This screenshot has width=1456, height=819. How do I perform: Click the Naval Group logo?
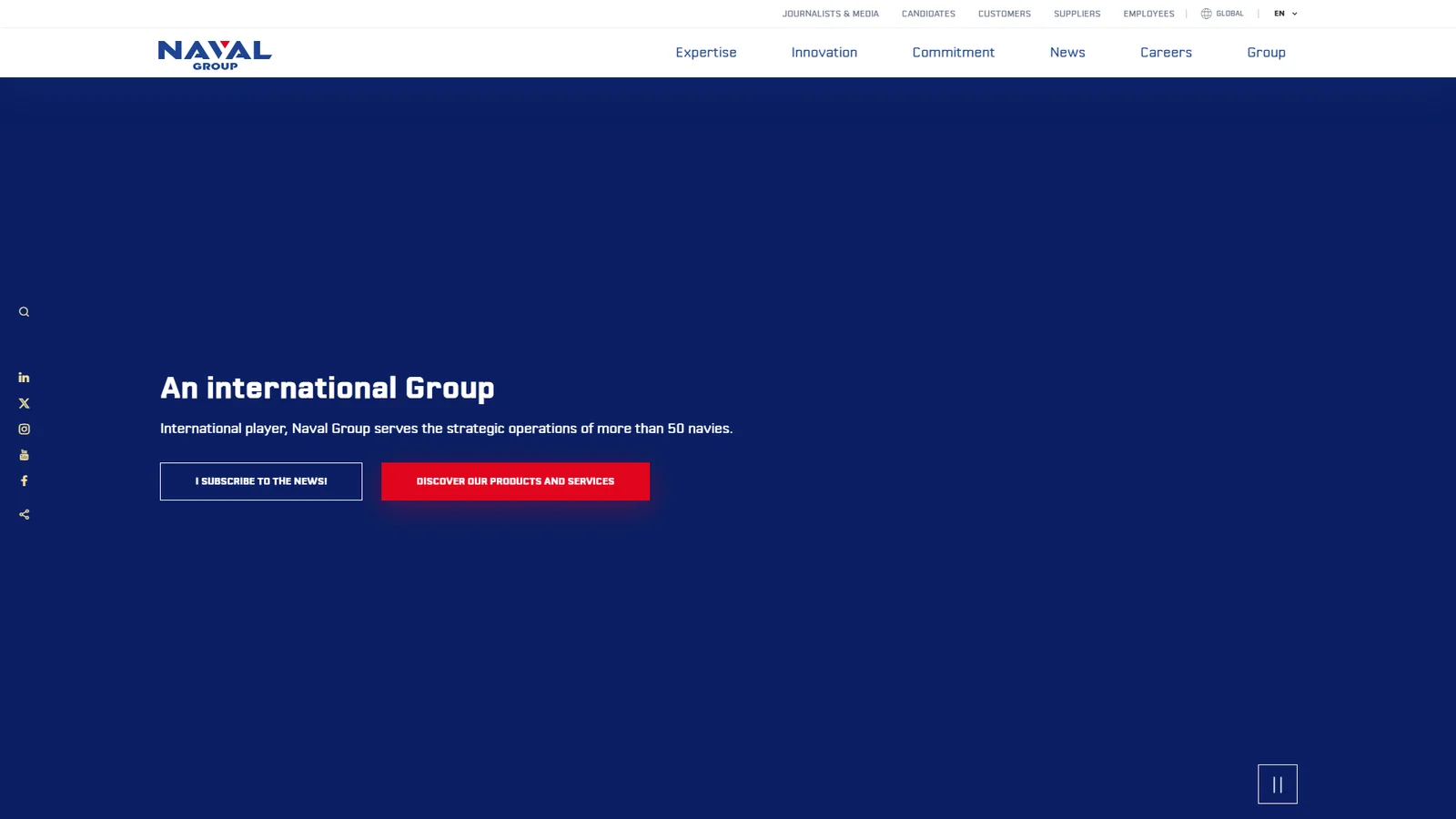tap(215, 55)
